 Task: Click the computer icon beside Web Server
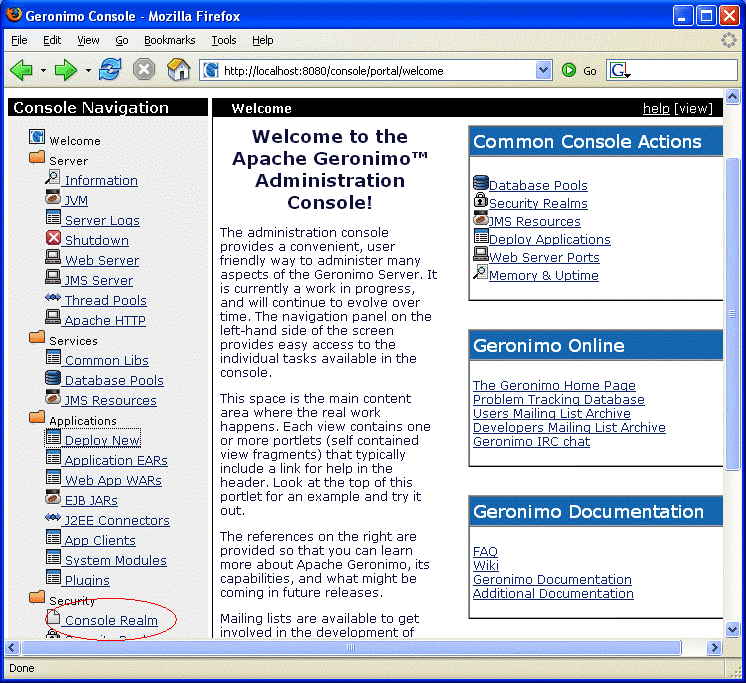pos(53,257)
